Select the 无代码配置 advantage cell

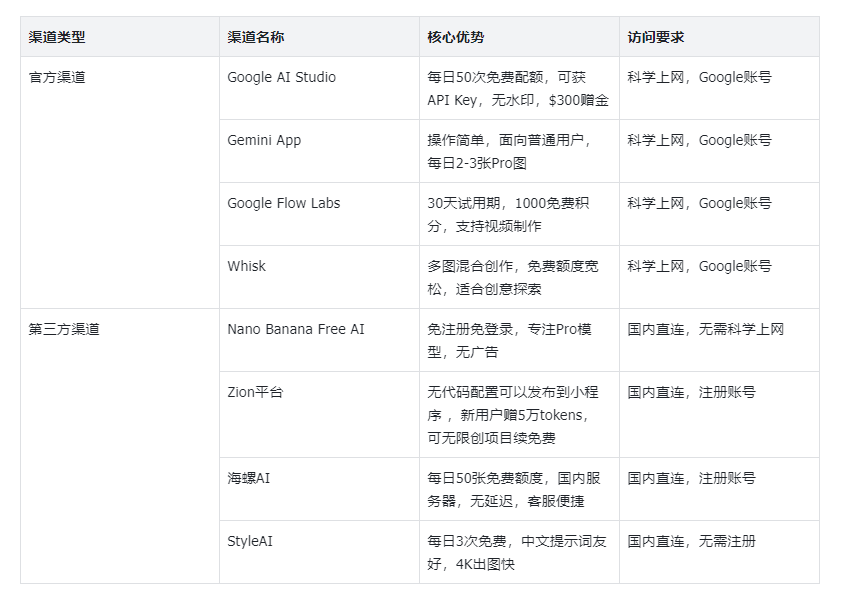tap(520, 415)
